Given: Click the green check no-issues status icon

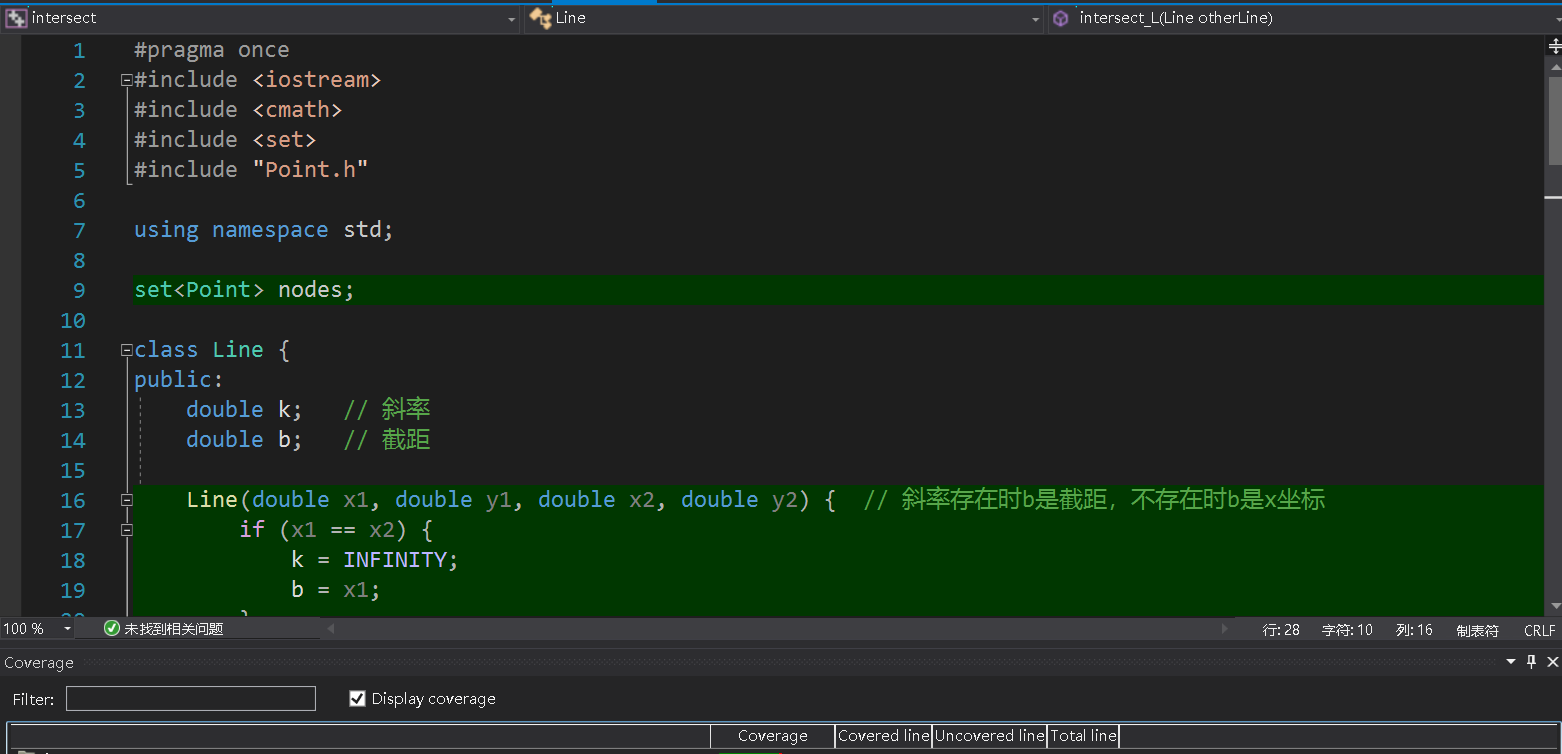Looking at the screenshot, I should 112,628.
